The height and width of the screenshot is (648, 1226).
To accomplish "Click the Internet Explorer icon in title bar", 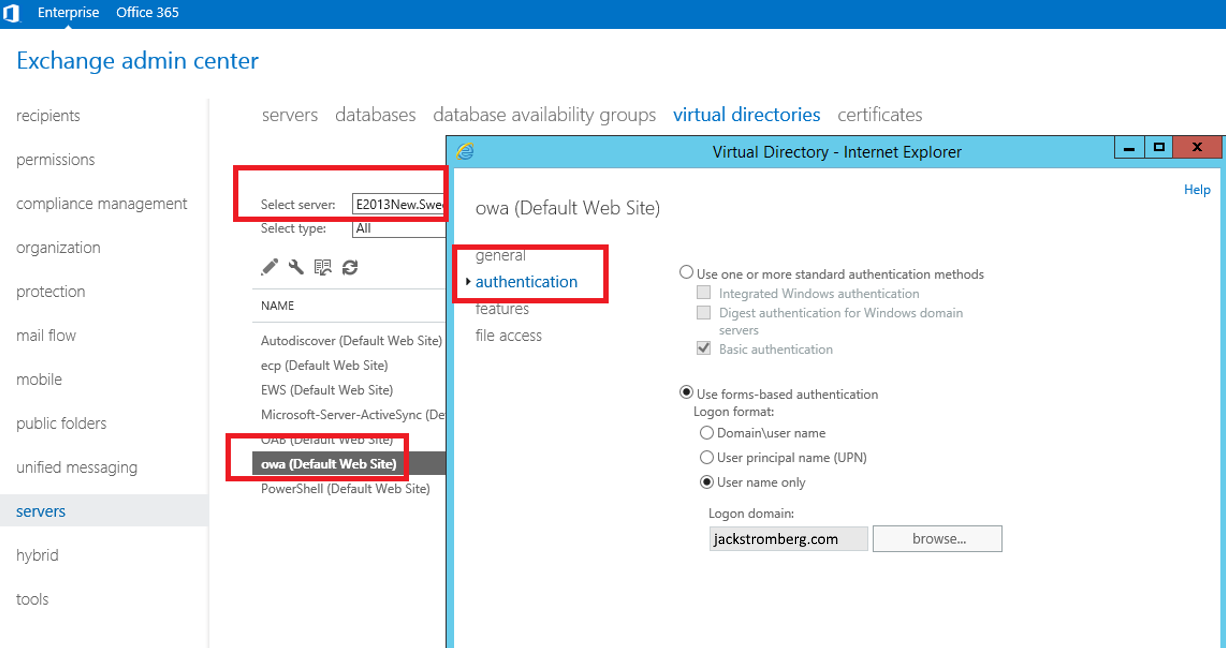I will point(465,151).
